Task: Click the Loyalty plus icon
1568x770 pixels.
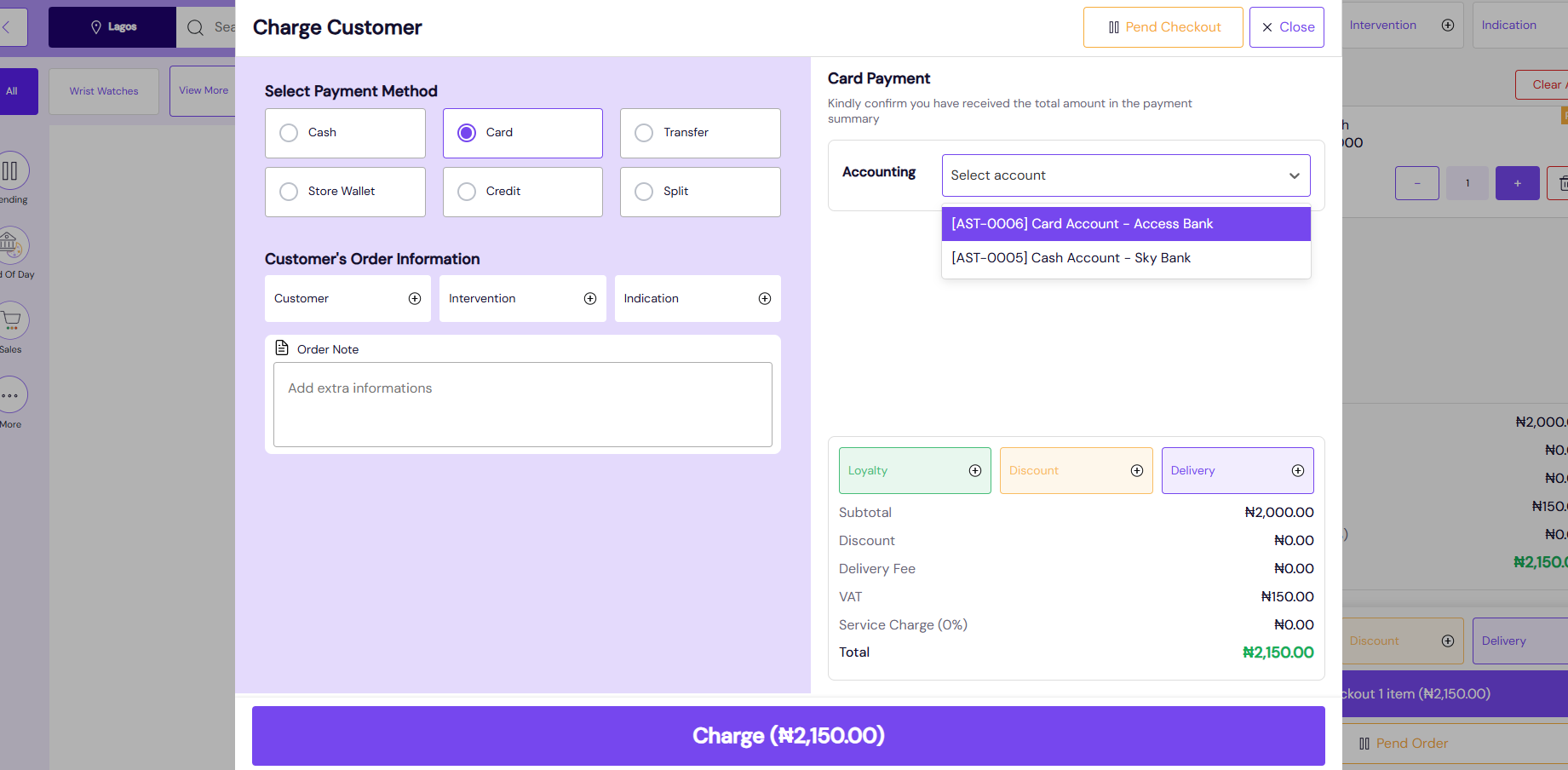Action: [975, 471]
